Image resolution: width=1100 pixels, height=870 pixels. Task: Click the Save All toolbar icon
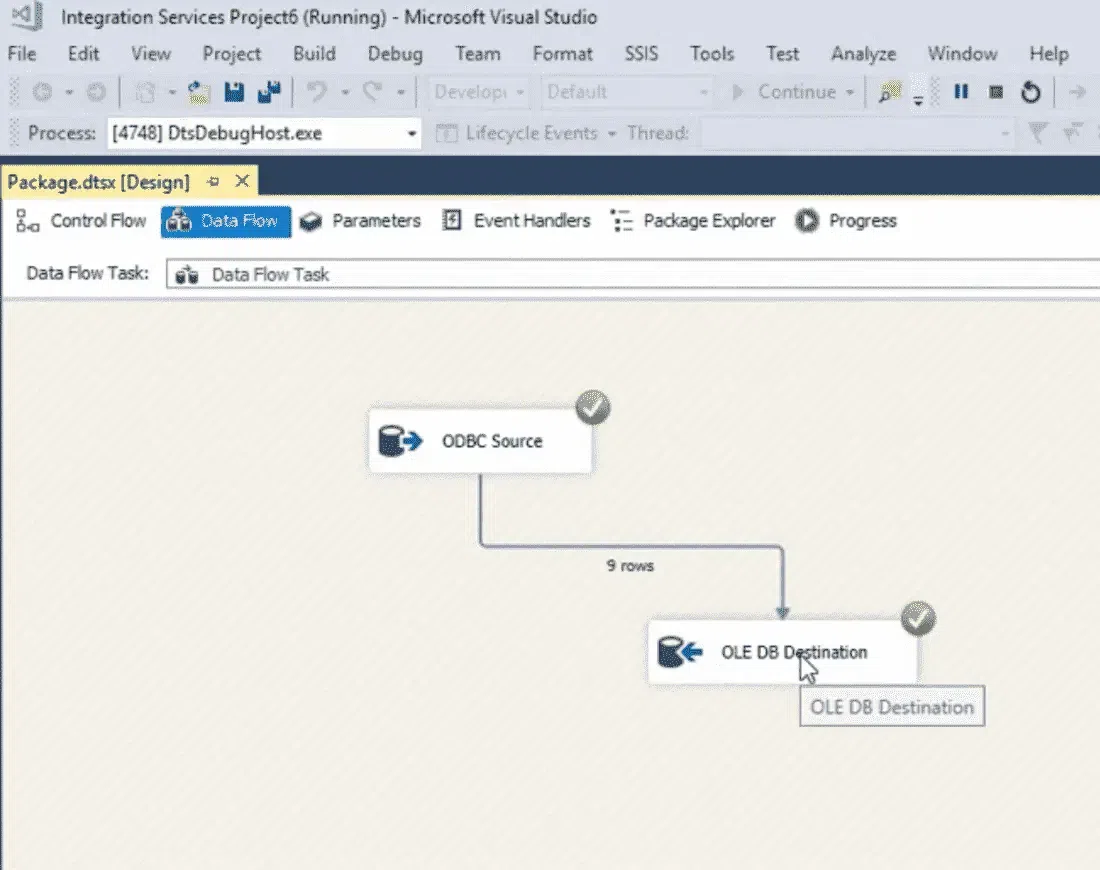click(x=269, y=92)
